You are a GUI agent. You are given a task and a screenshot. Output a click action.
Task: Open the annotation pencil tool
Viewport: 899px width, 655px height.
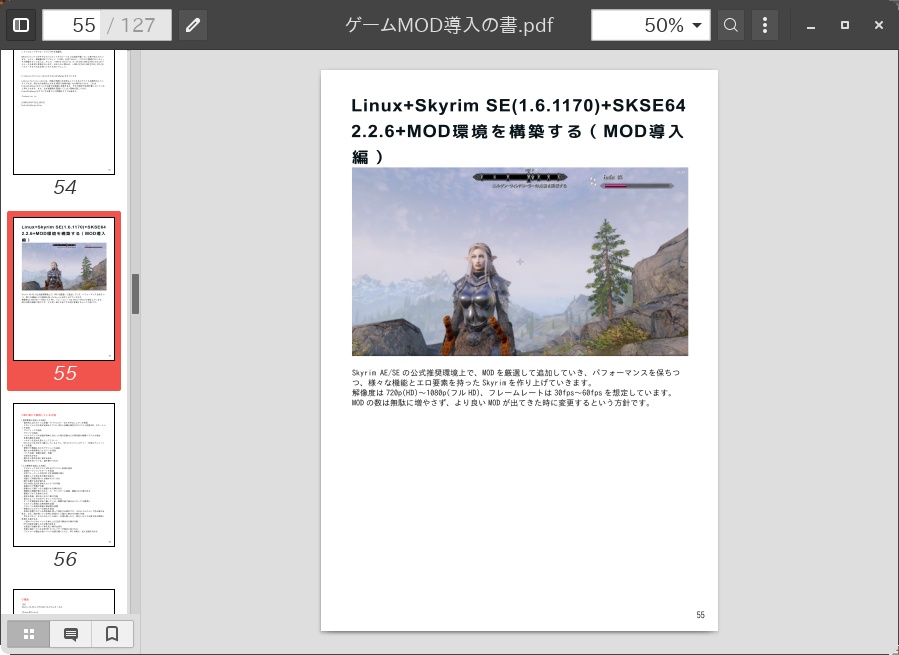[193, 25]
